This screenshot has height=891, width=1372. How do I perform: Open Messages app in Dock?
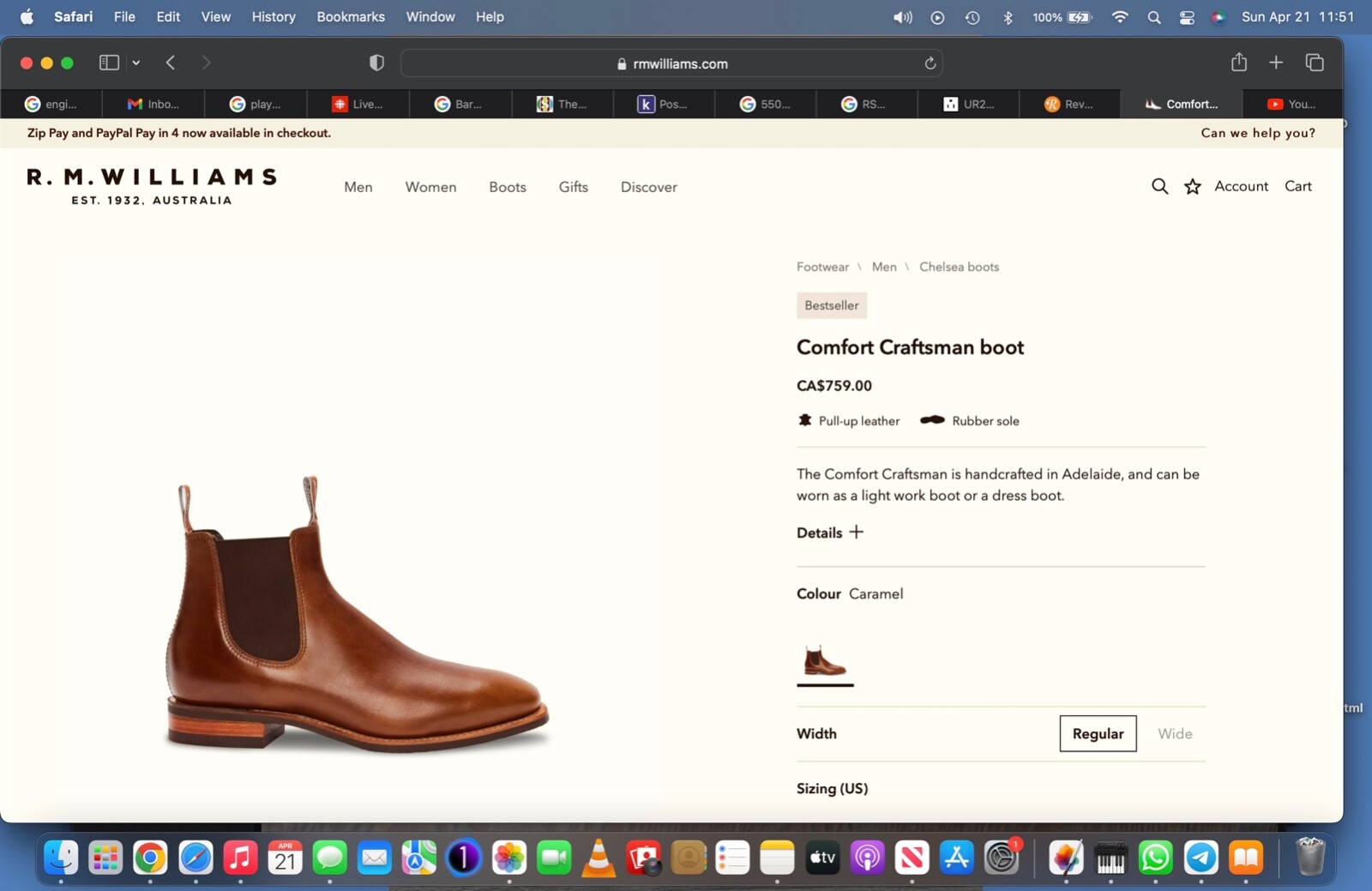pyautogui.click(x=329, y=858)
